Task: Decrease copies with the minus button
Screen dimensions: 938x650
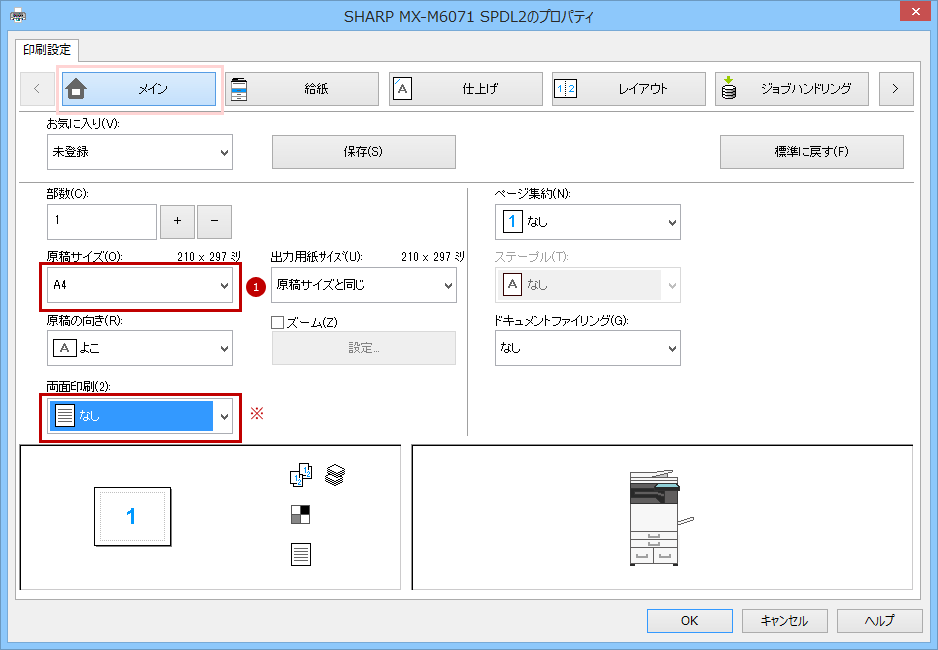Action: tap(215, 221)
